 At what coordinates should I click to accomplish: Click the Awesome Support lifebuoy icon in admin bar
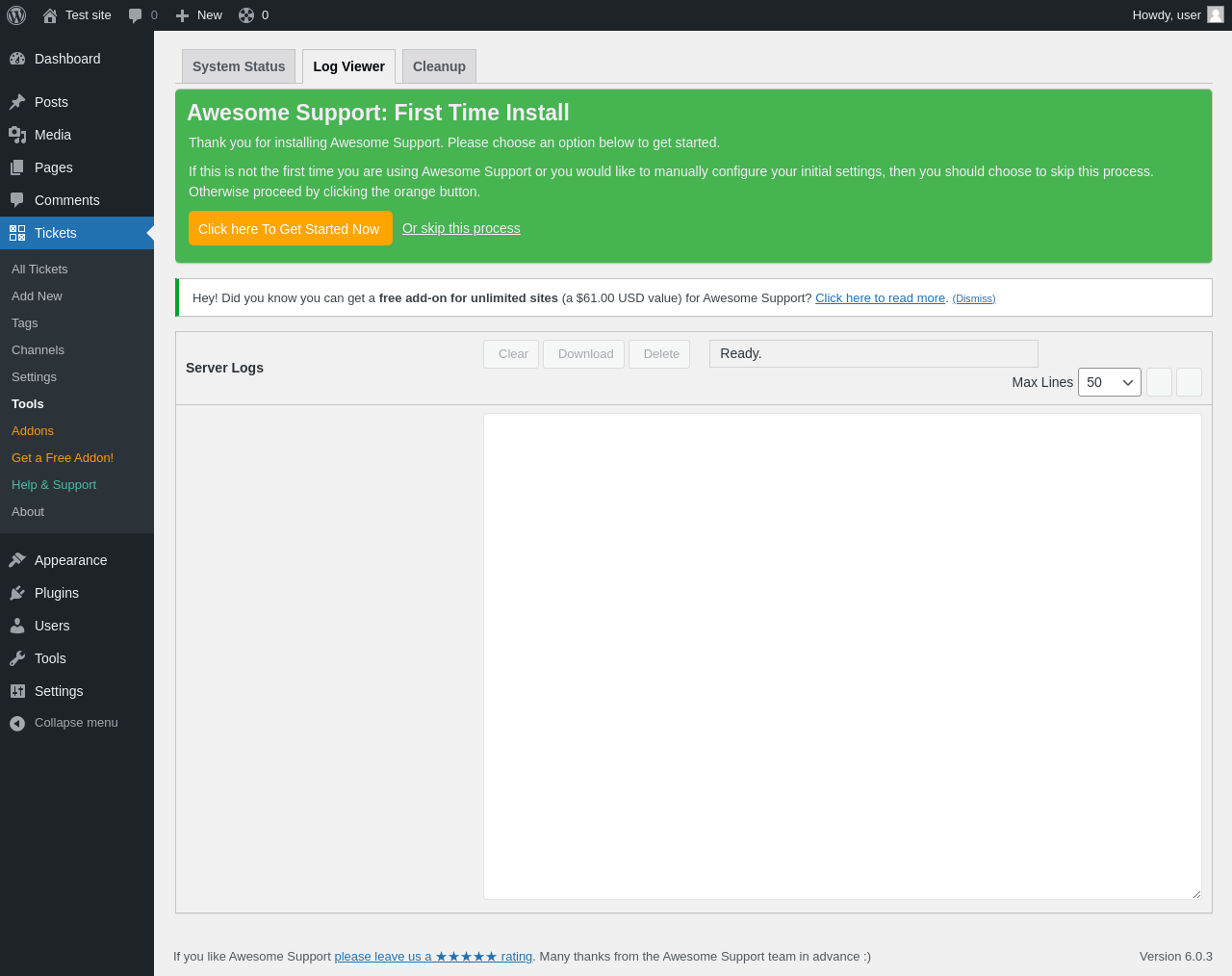tap(246, 15)
